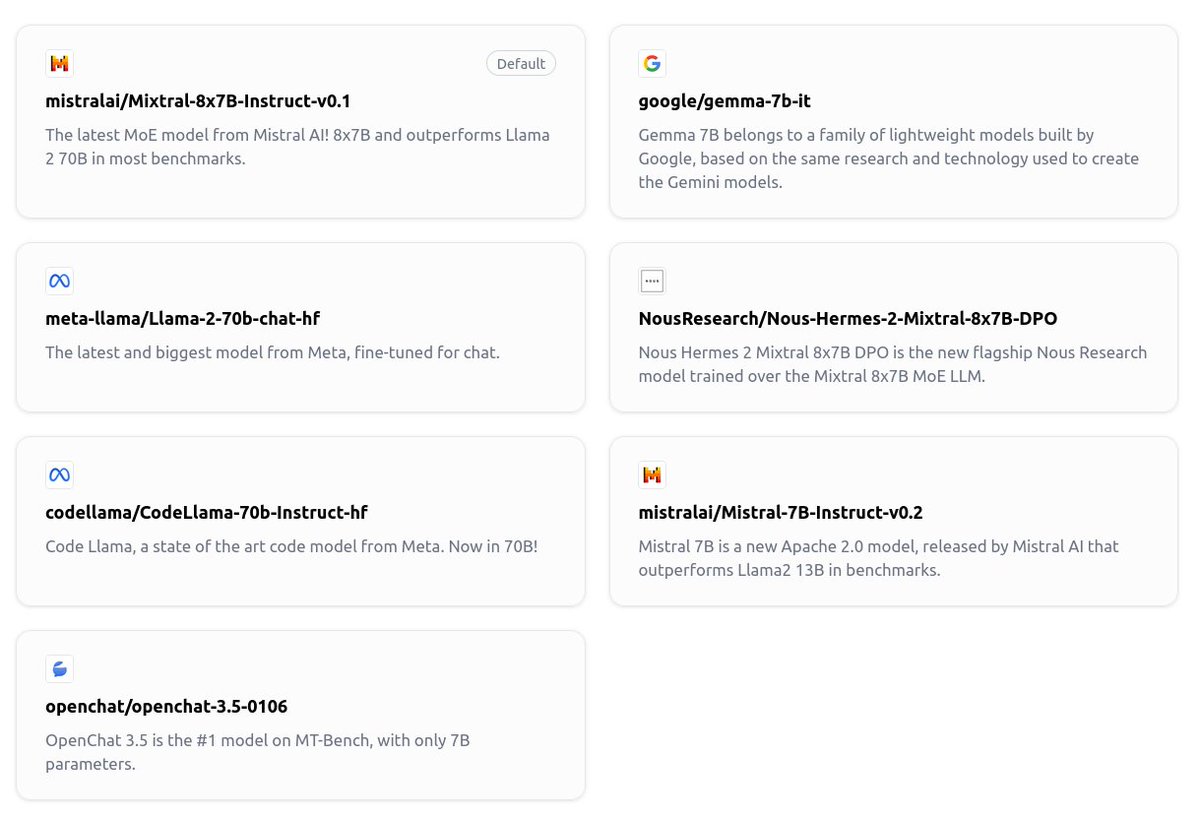Click the Mistral logo on the Mistral-7B-Instruct card
1200x819 pixels.
[652, 475]
